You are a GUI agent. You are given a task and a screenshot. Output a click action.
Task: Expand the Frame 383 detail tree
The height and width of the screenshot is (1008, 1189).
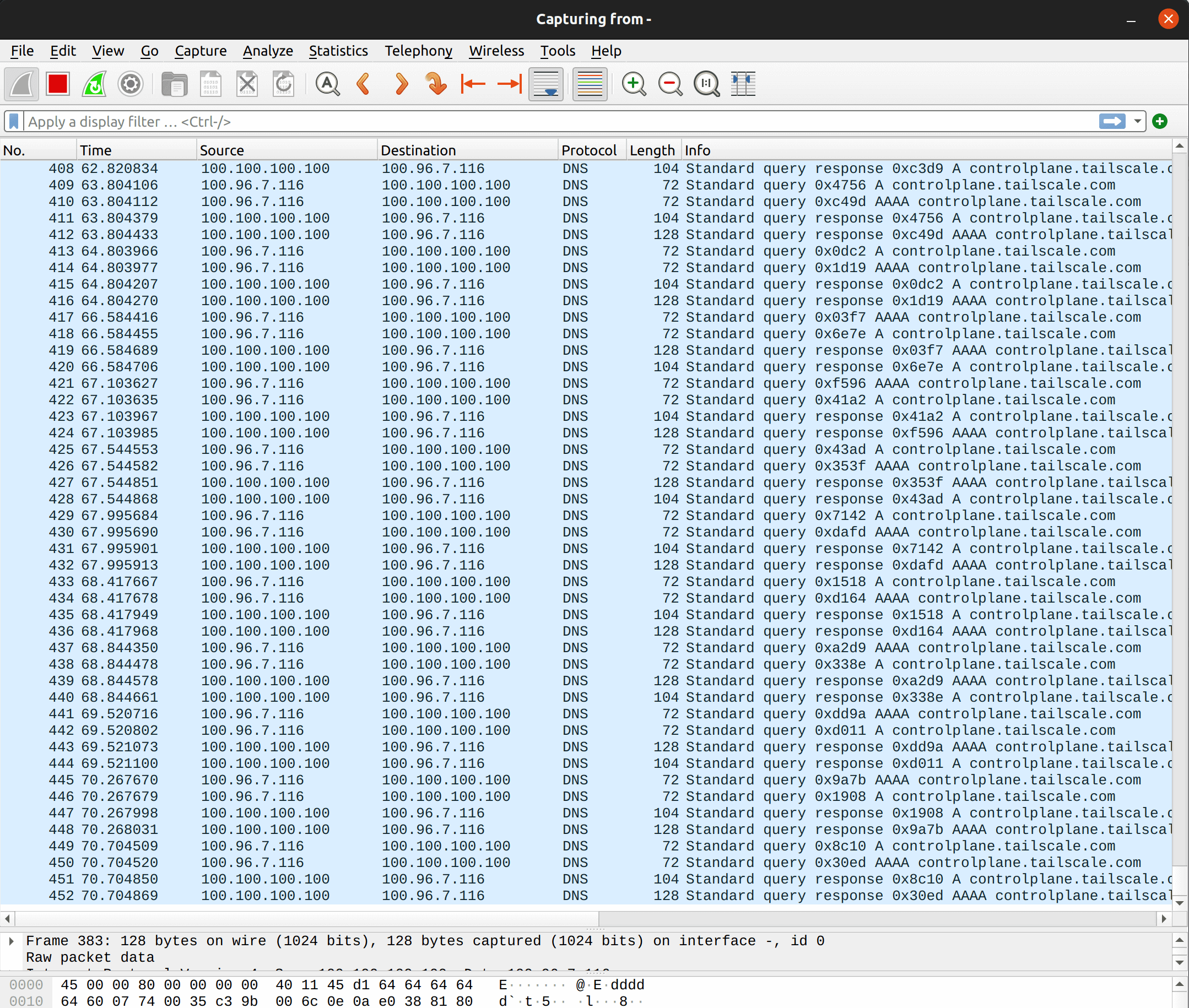pyautogui.click(x=11, y=941)
